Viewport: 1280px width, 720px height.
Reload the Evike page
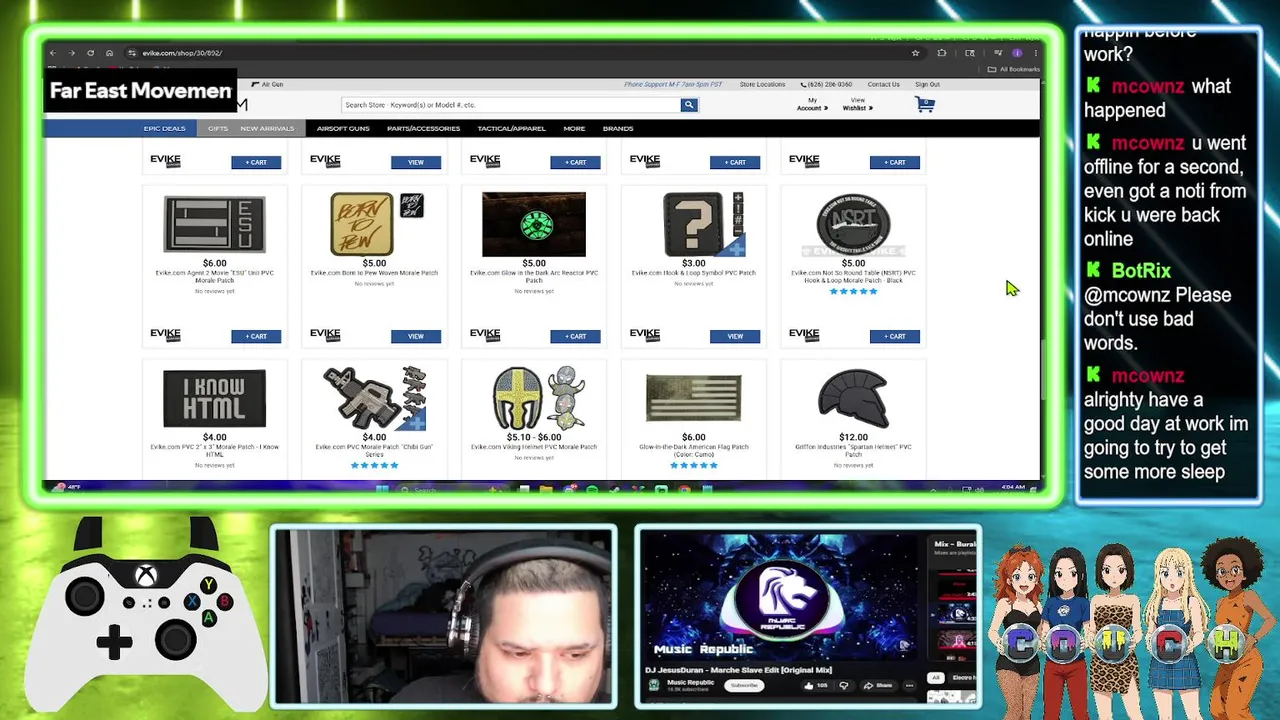pyautogui.click(x=90, y=53)
